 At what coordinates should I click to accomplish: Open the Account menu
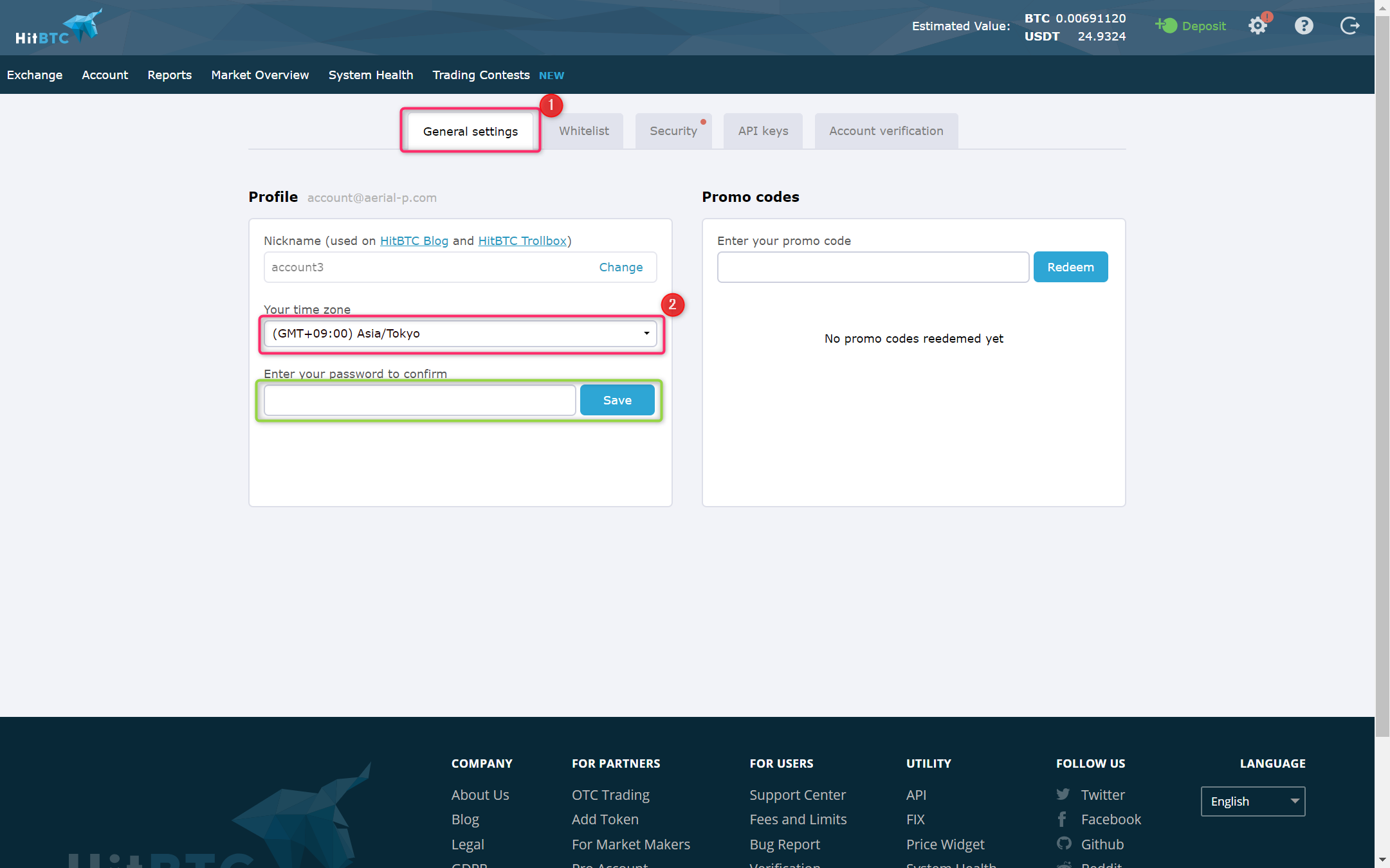point(105,75)
